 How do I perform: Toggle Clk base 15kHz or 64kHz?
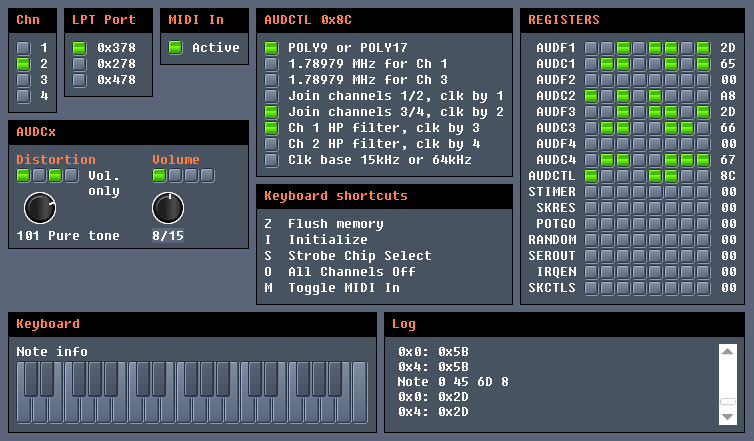point(271,160)
